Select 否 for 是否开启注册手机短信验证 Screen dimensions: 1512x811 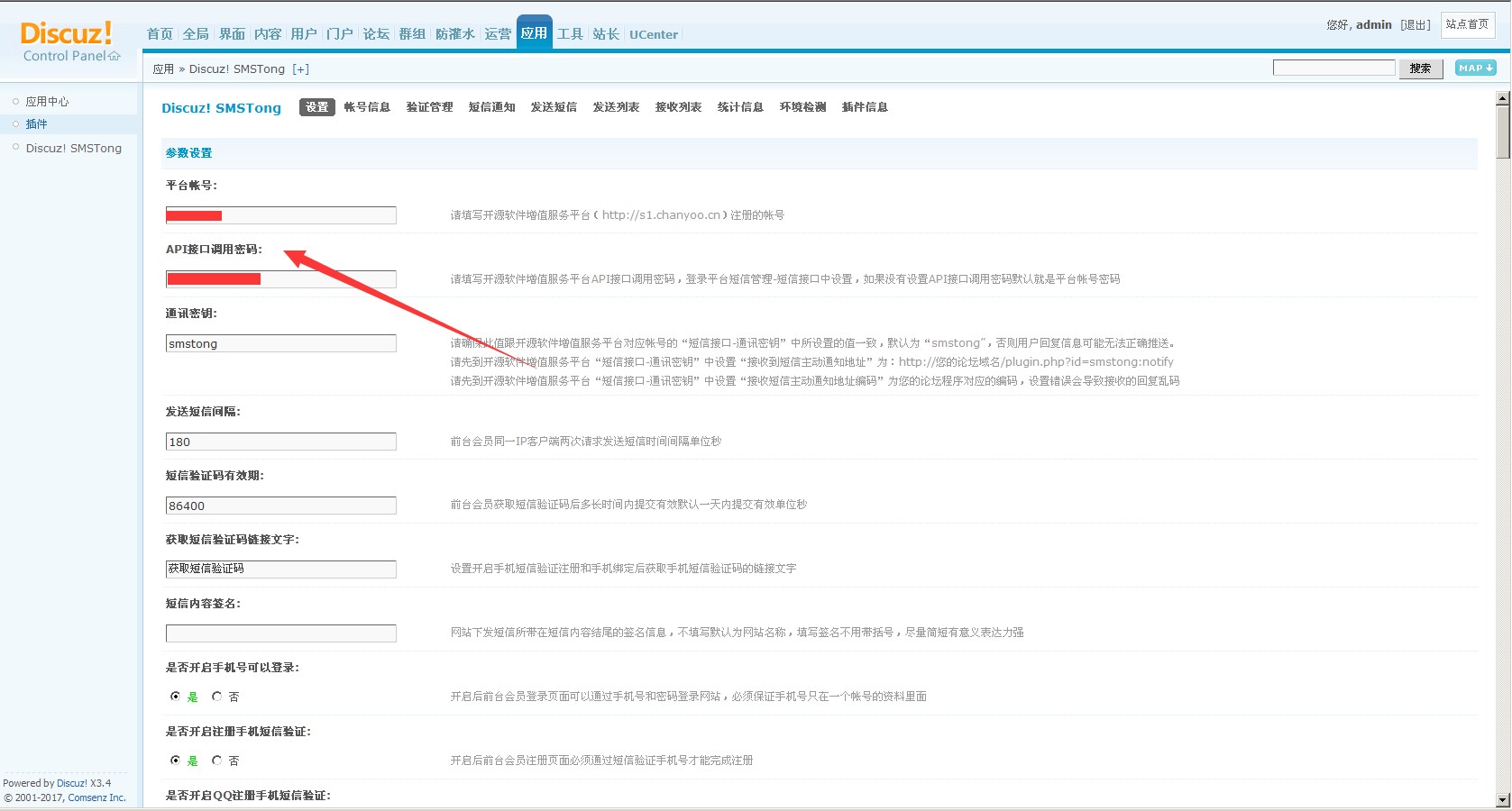point(217,761)
